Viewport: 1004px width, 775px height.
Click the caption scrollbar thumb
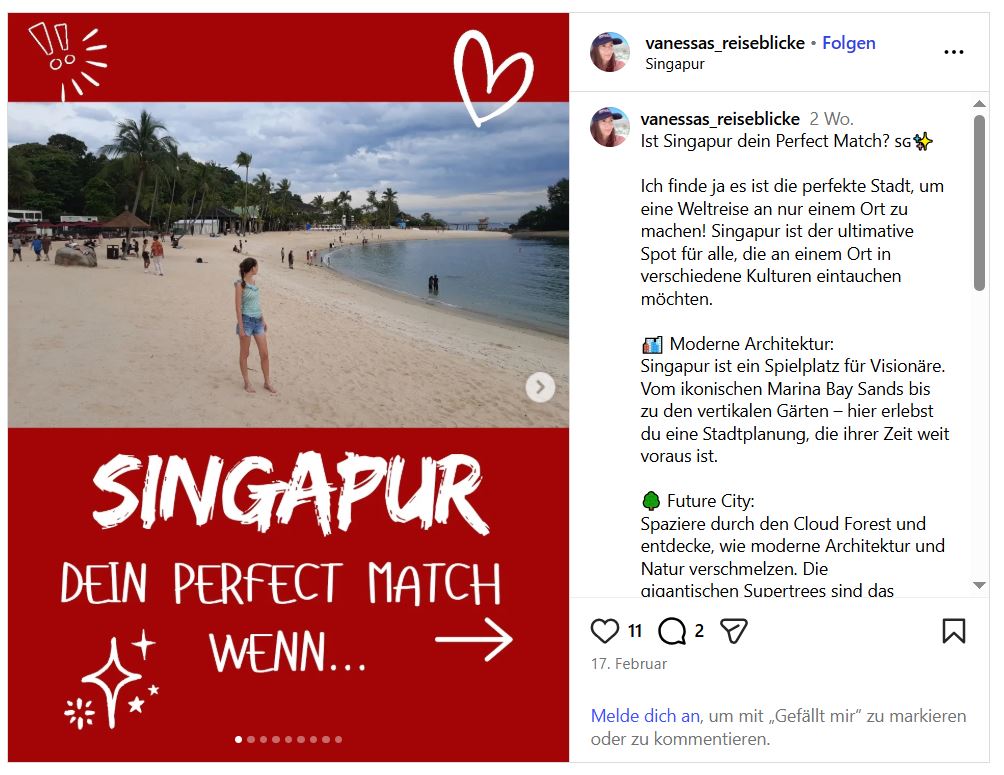pyautogui.click(x=979, y=203)
